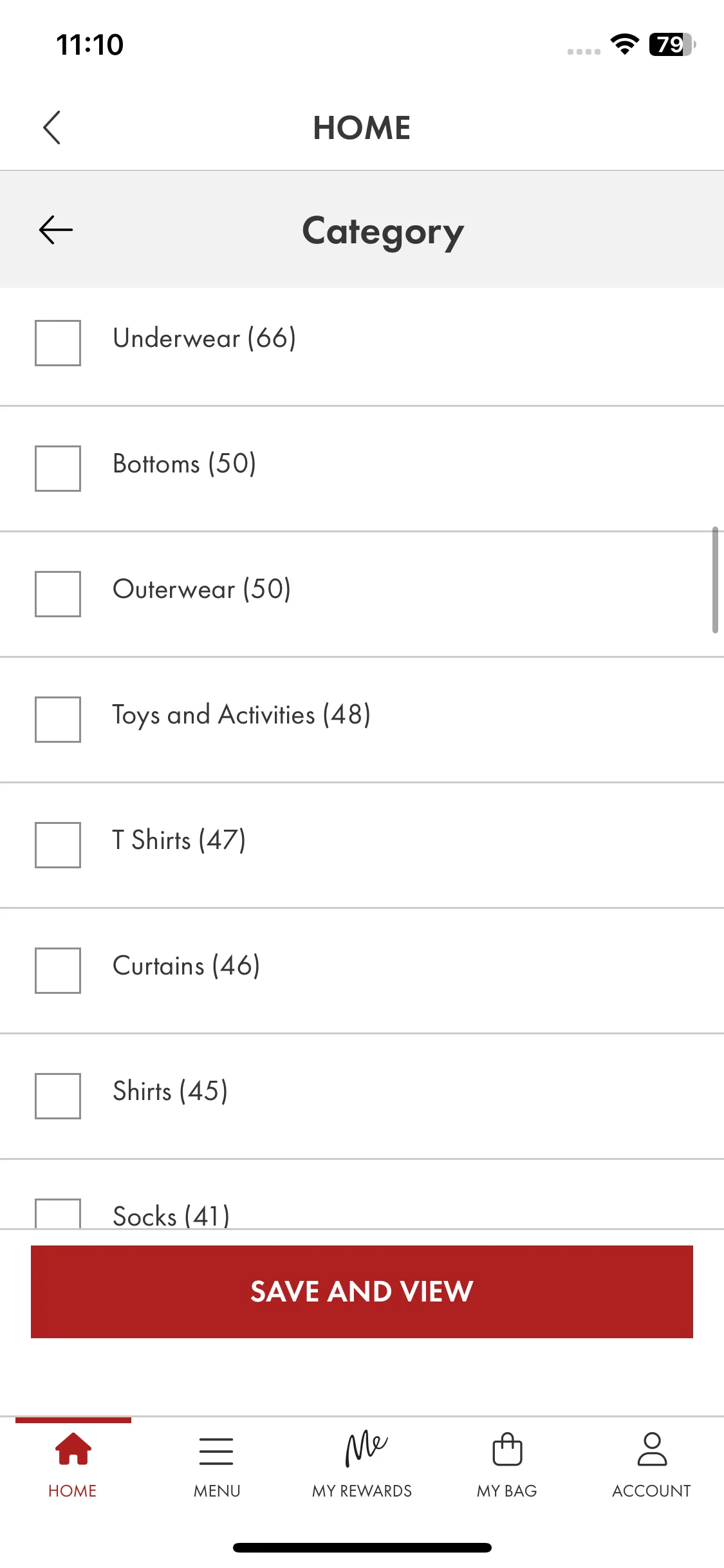Screen dimensions: 724x1568
Task: Open the Menu hamburger icon
Action: tap(216, 1451)
